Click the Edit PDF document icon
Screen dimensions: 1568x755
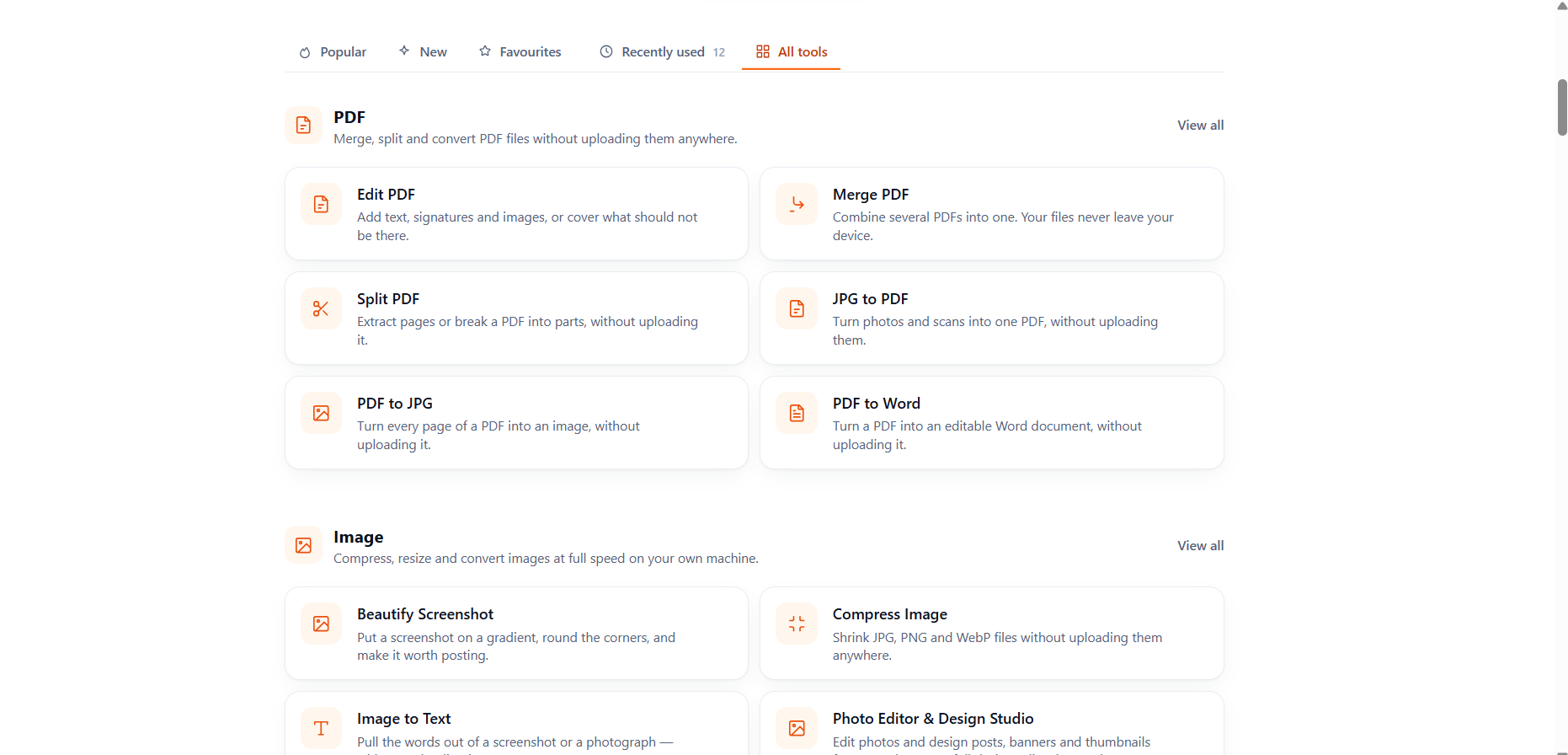321,204
